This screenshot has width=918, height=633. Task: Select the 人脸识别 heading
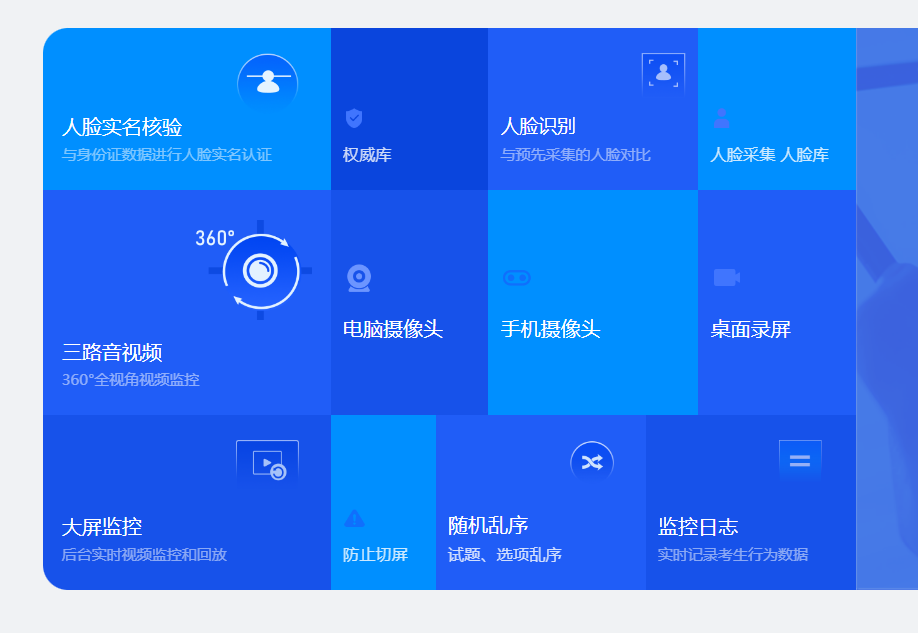538,126
